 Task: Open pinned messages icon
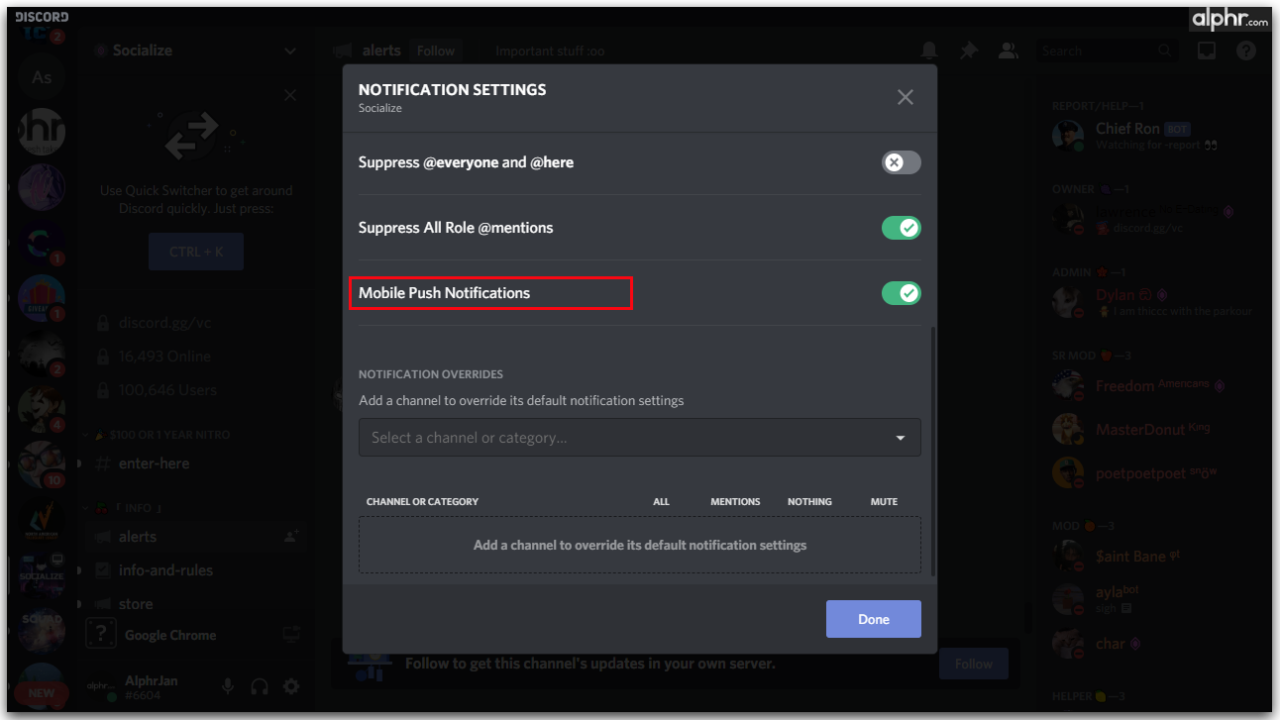[968, 50]
